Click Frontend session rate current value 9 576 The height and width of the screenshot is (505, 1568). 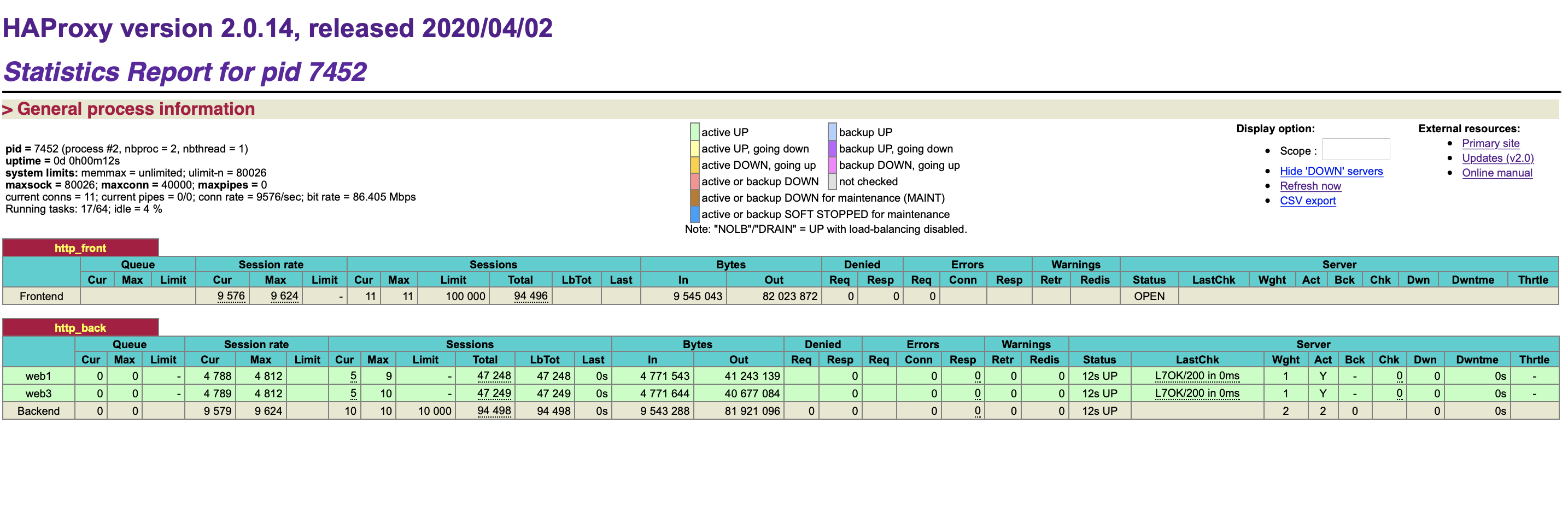[231, 296]
